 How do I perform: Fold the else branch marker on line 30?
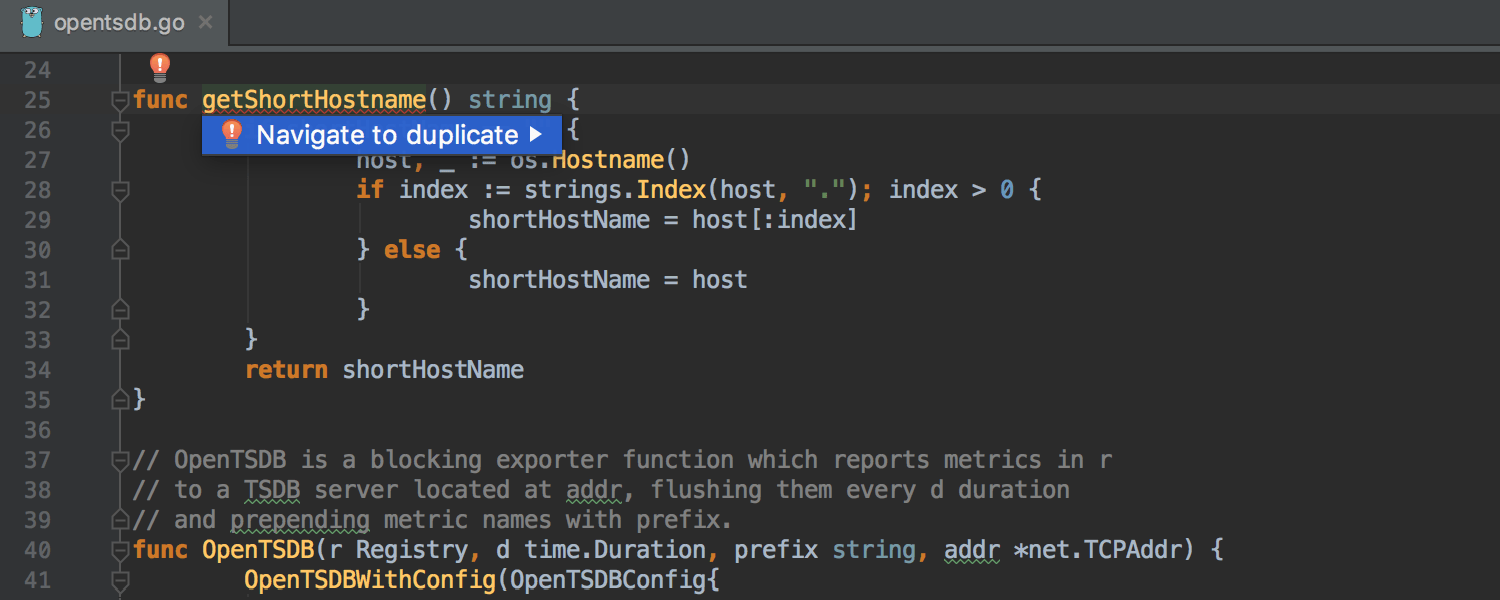click(x=120, y=250)
